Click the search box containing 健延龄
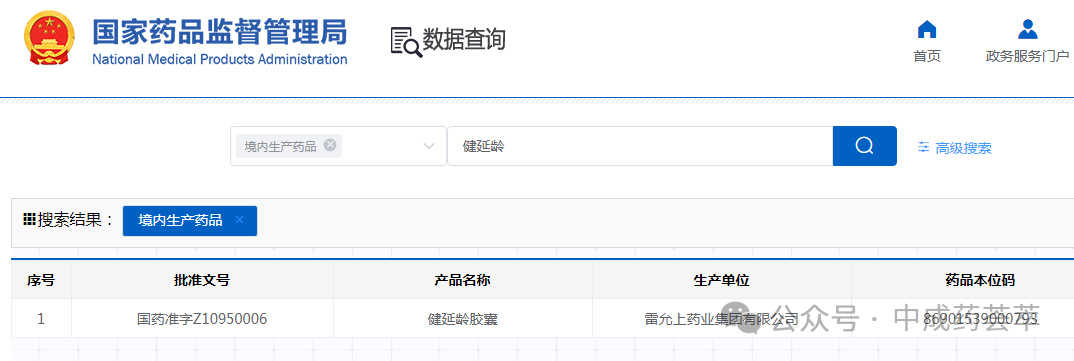1074x361 pixels. (640, 146)
